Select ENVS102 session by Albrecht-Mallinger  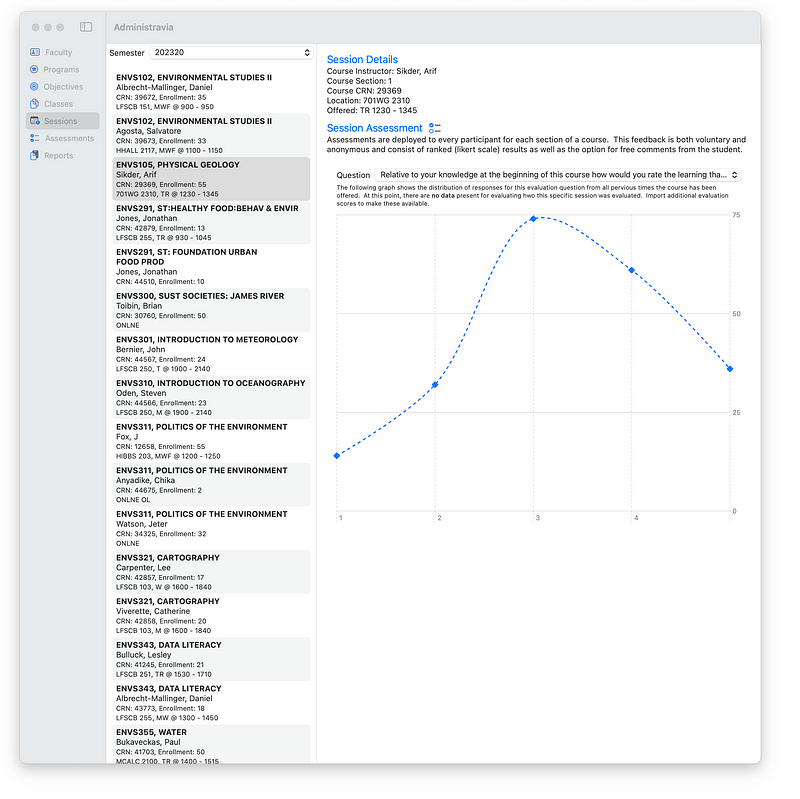(211, 92)
